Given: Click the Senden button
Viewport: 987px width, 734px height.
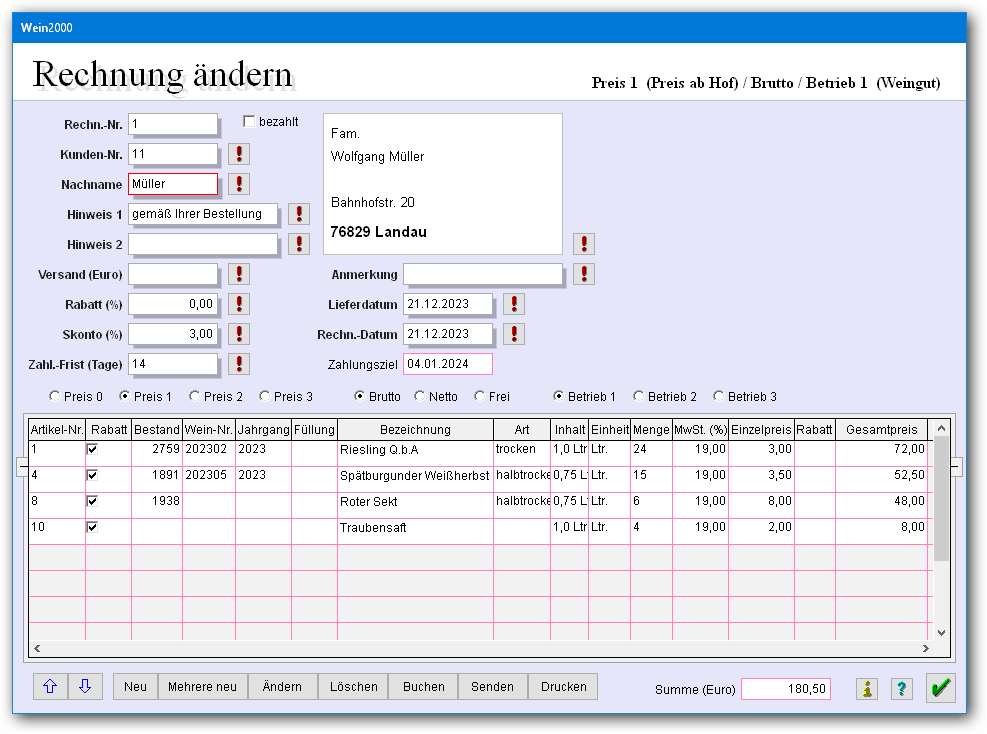Looking at the screenshot, I should 492,687.
